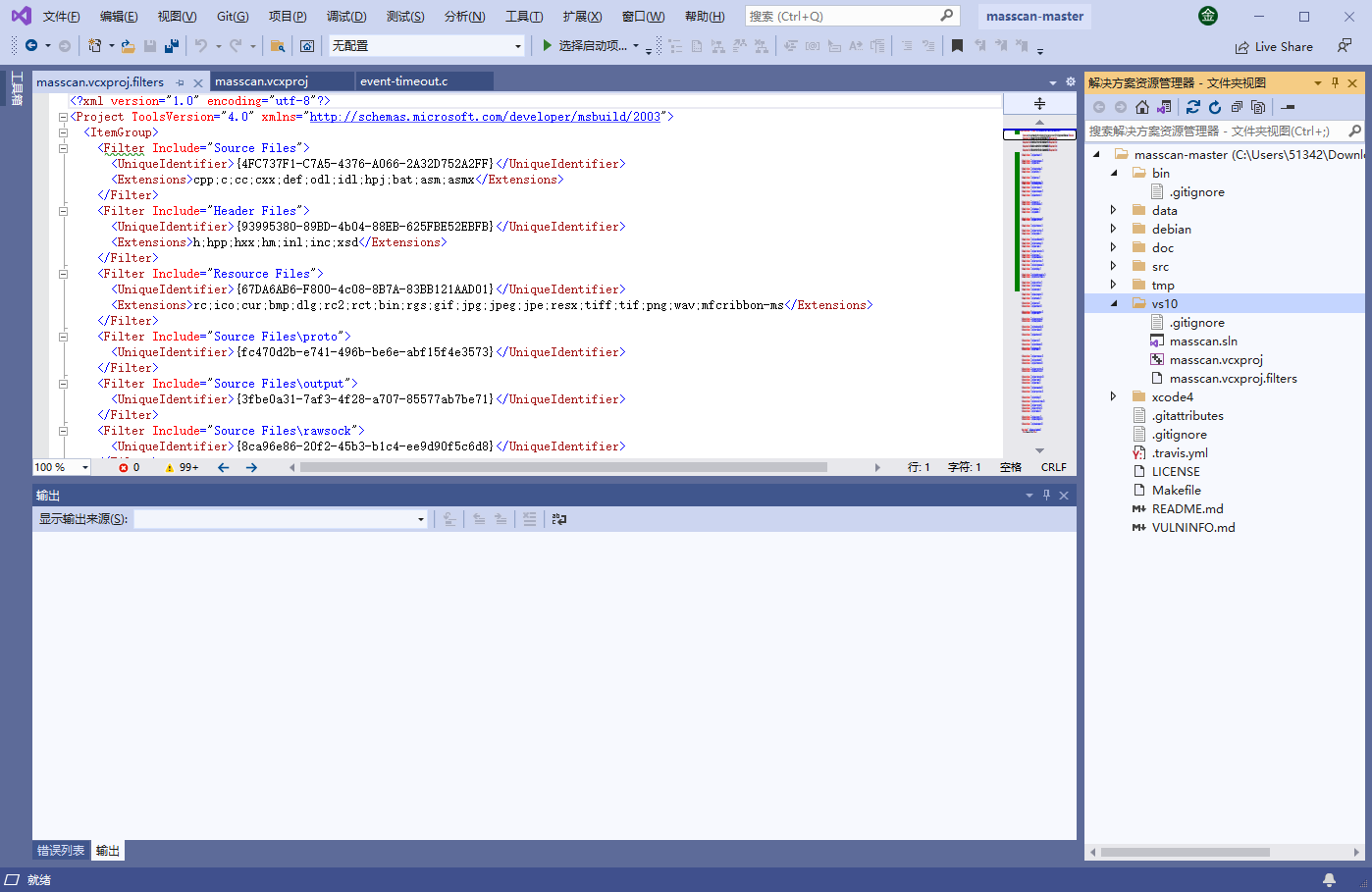The image size is (1372, 892).
Task: Start debugging with the green run arrow
Action: tap(547, 45)
